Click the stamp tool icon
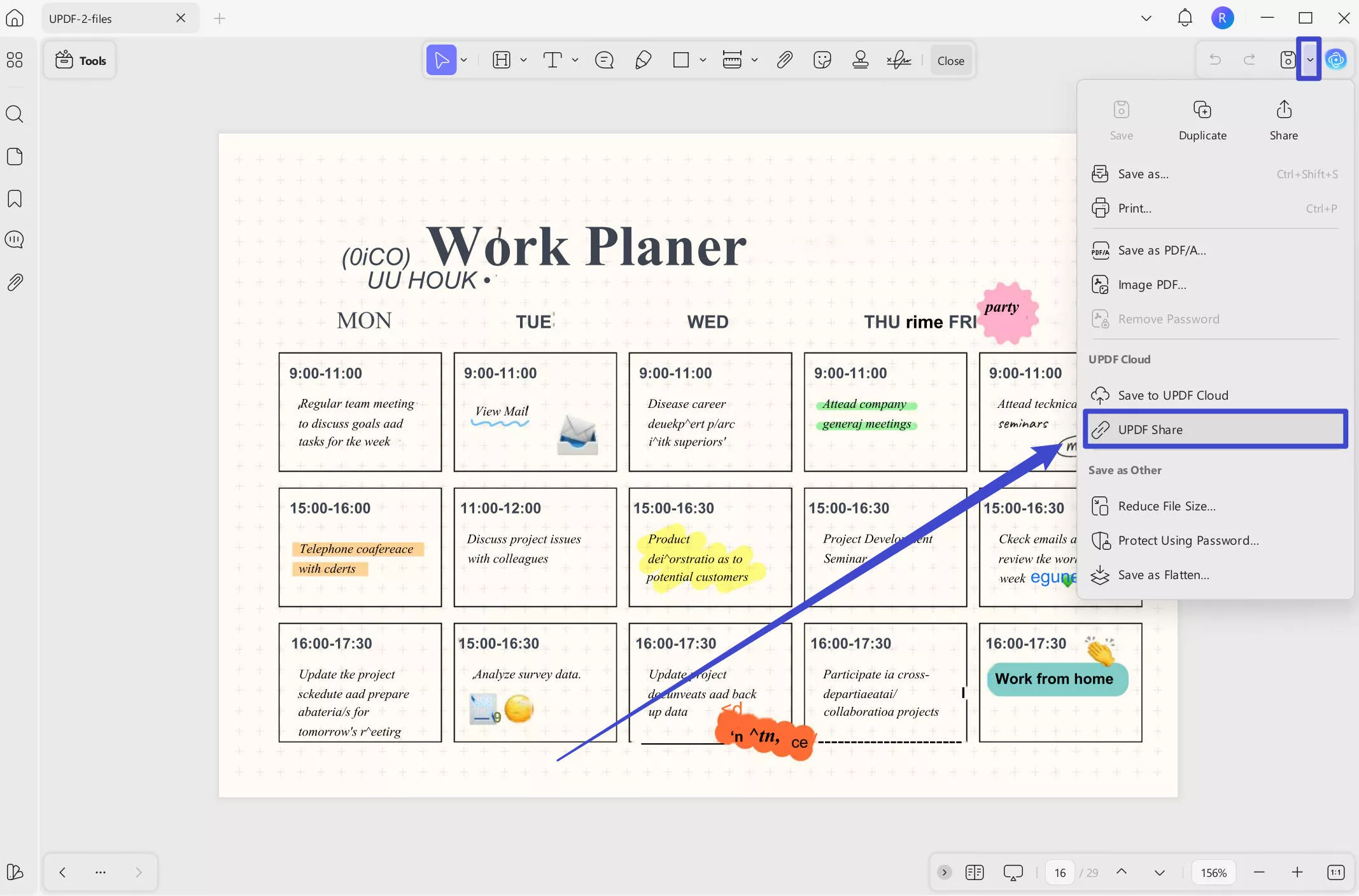Image resolution: width=1359 pixels, height=896 pixels. click(x=860, y=60)
